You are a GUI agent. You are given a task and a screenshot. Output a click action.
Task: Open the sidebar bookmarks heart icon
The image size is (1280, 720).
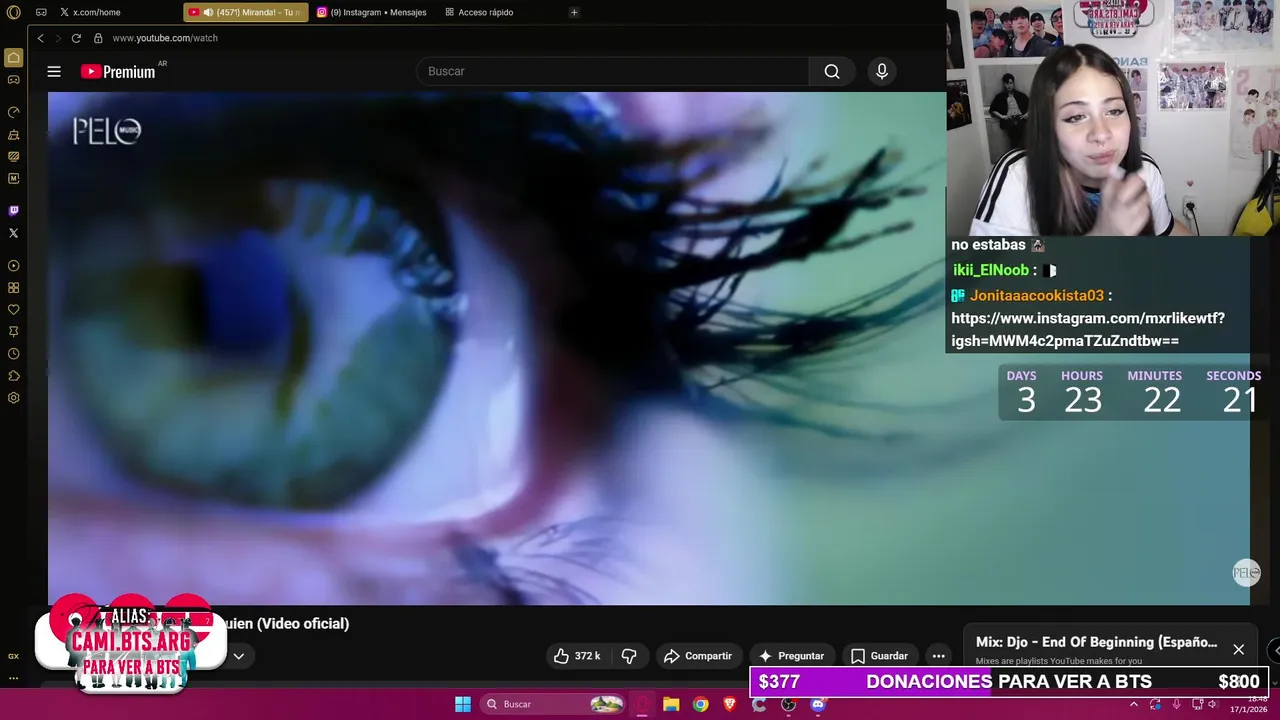pos(13,310)
